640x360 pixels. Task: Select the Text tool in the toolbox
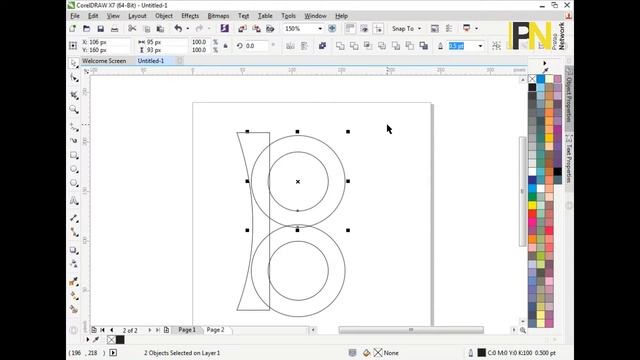(74, 200)
